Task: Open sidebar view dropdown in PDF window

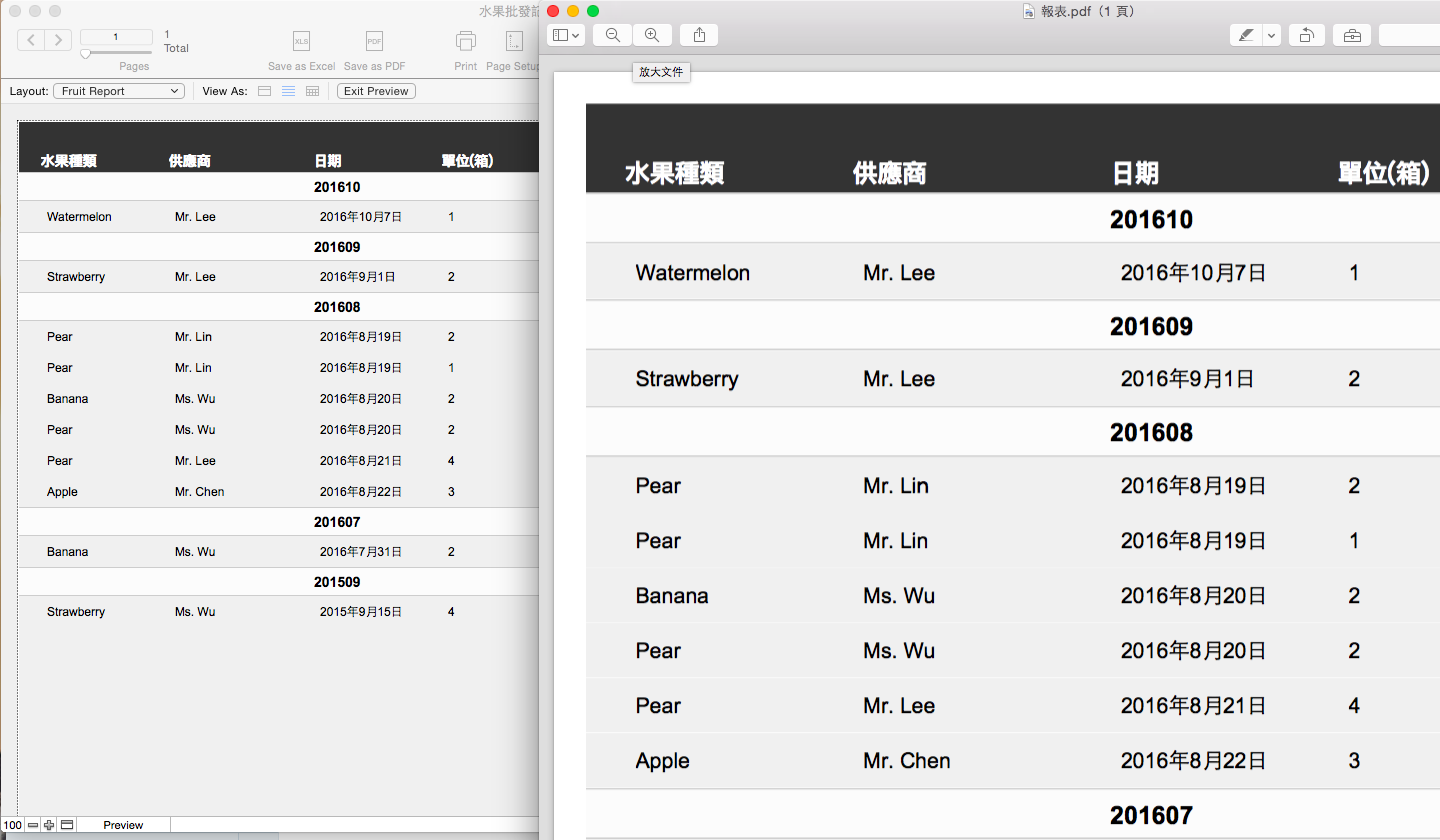Action: [566, 35]
